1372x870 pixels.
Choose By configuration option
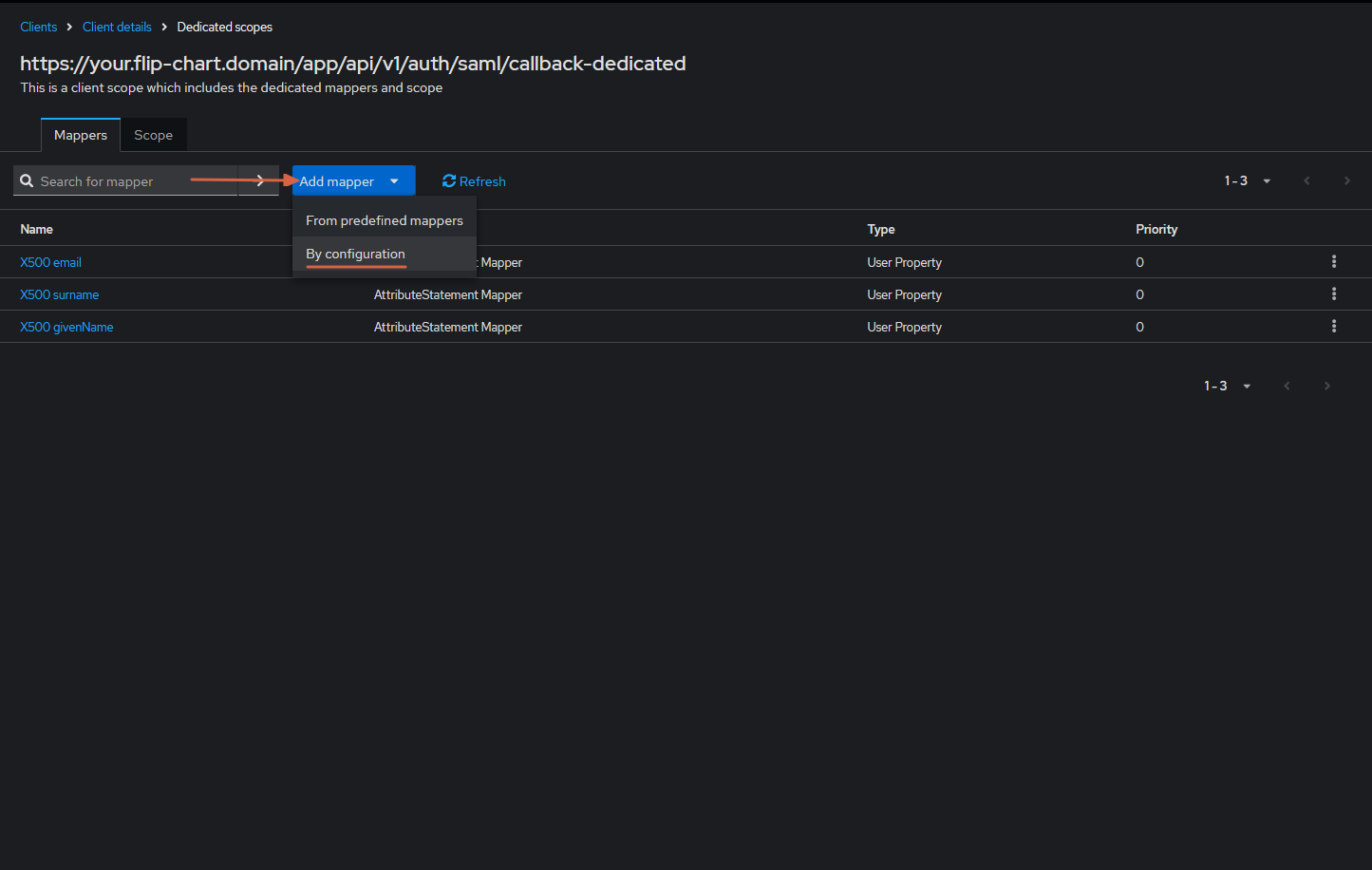385,254
